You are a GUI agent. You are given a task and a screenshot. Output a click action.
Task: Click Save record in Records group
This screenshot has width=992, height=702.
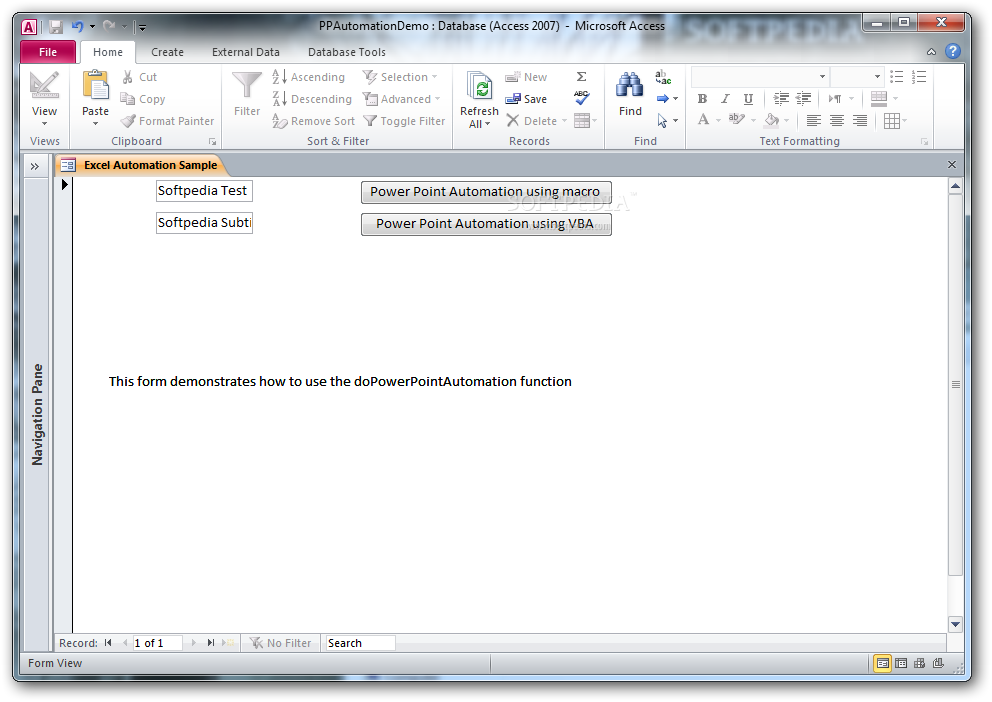(526, 99)
